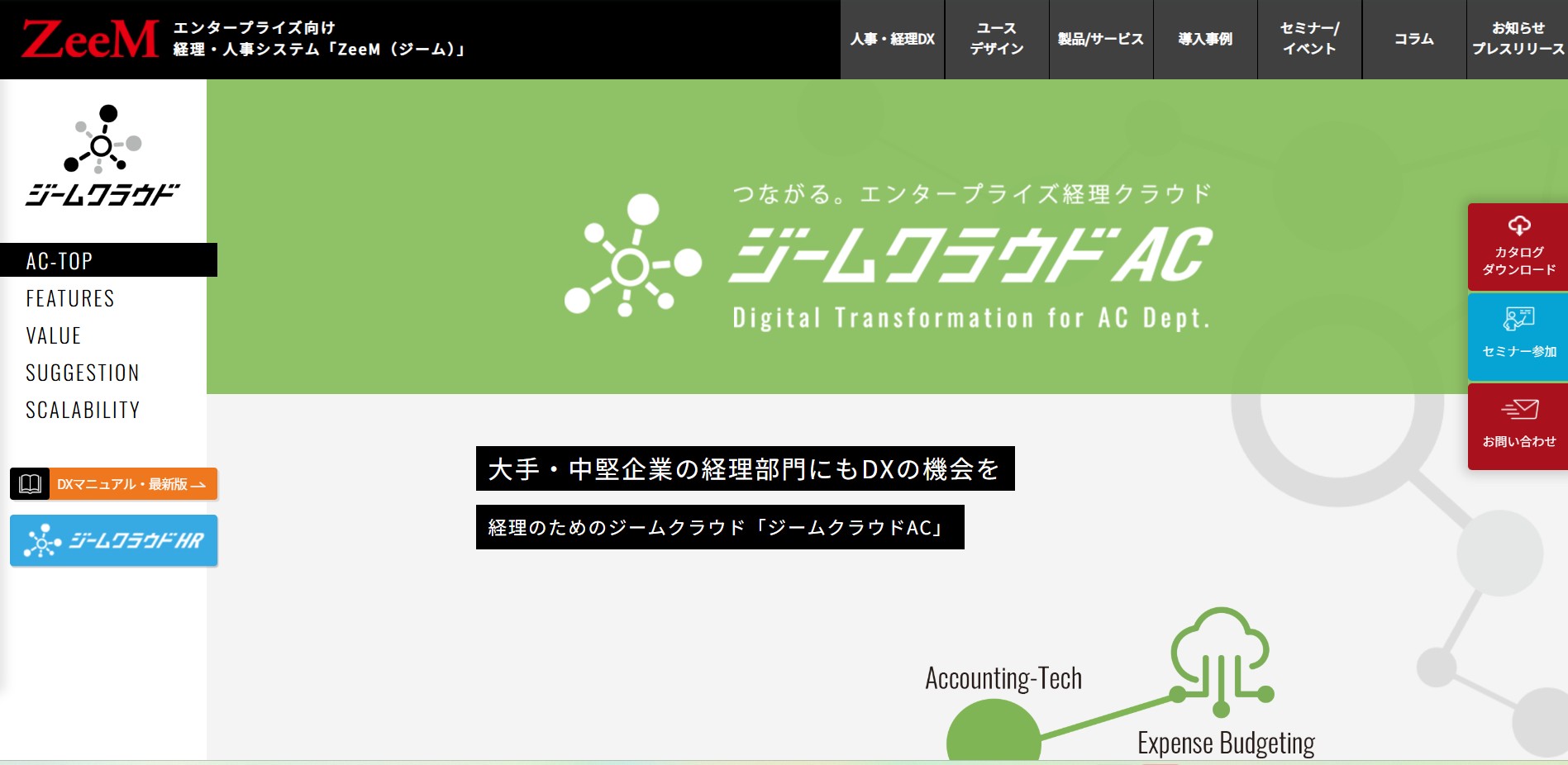This screenshot has width=1568, height=765.
Task: Select AC-TOP in the sidebar
Action: (x=108, y=260)
